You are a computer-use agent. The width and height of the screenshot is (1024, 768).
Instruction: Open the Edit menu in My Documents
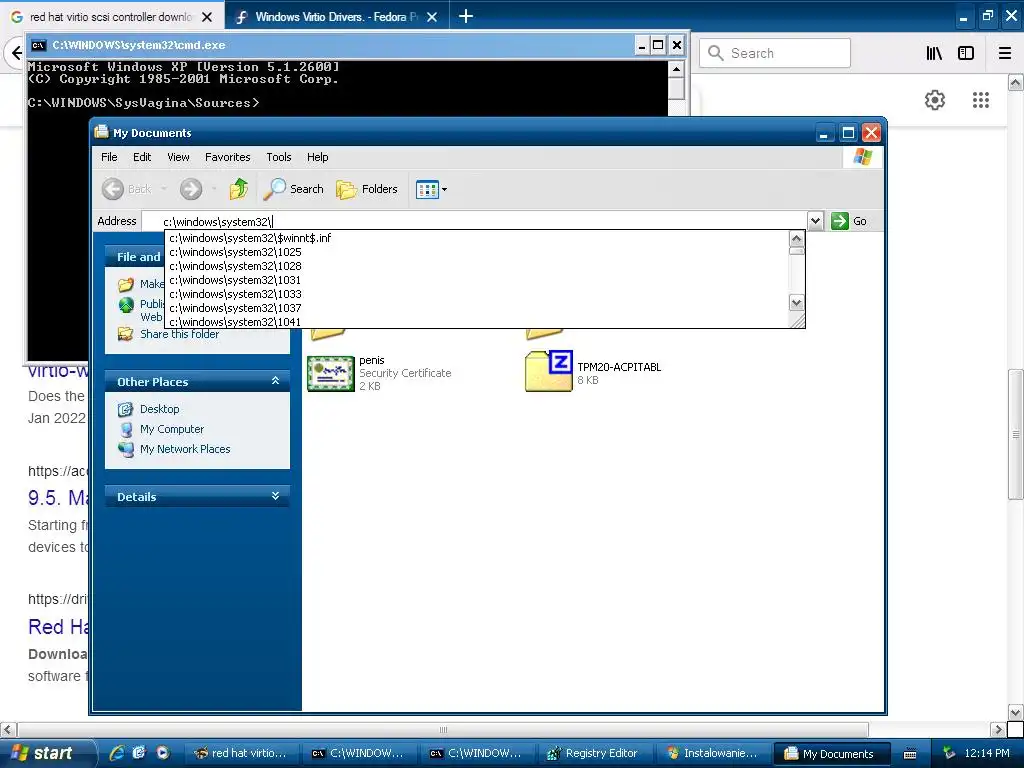click(x=142, y=157)
